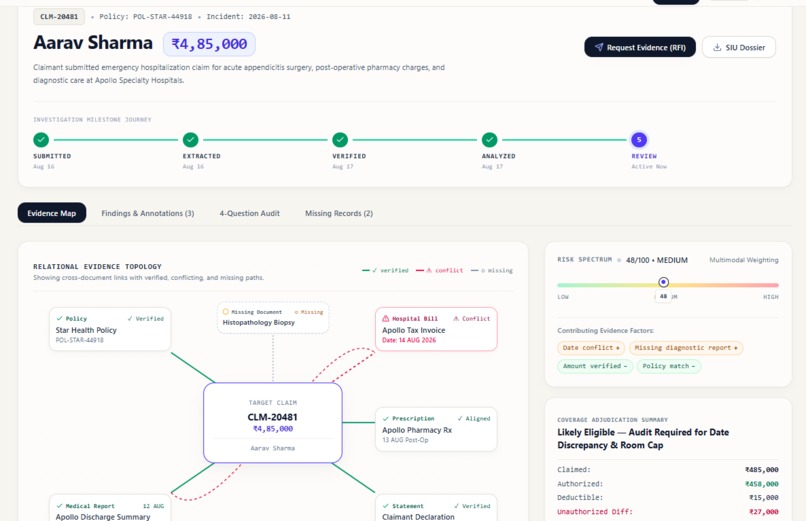
Task: Open the Histopathology Biopsy missing document node
Action: coord(273,318)
